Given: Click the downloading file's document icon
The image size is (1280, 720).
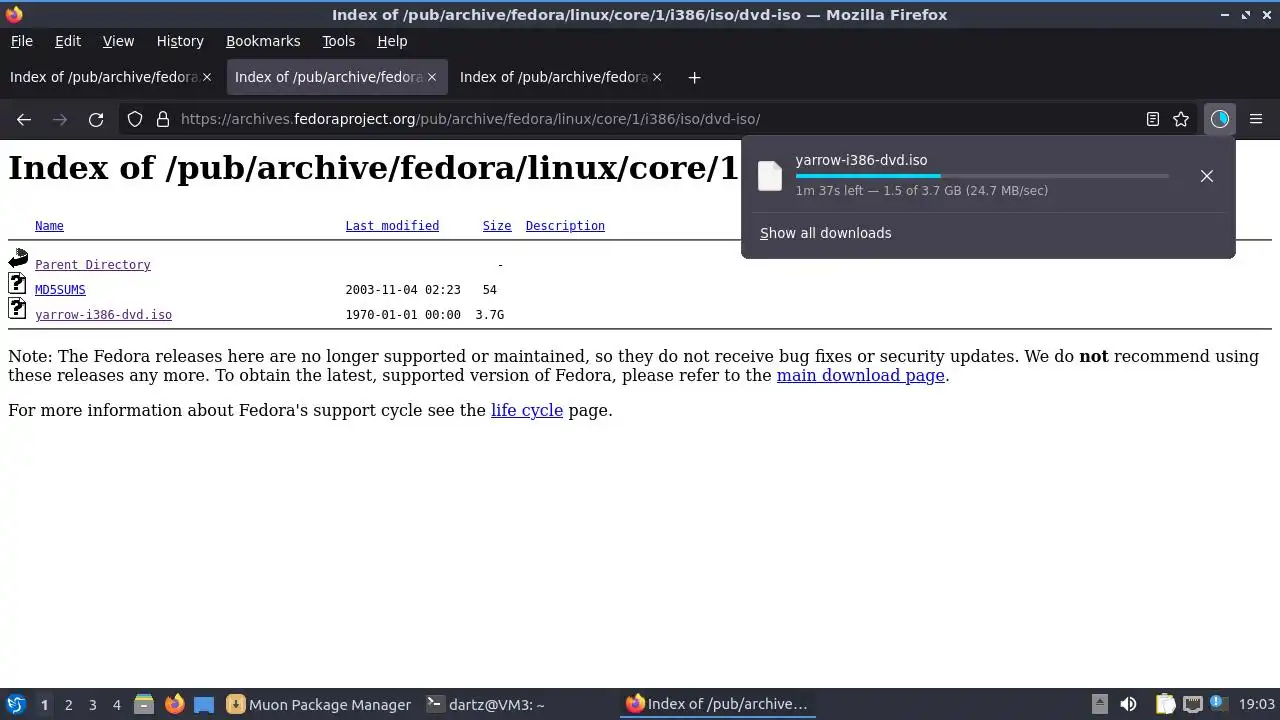Looking at the screenshot, I should (x=770, y=175).
